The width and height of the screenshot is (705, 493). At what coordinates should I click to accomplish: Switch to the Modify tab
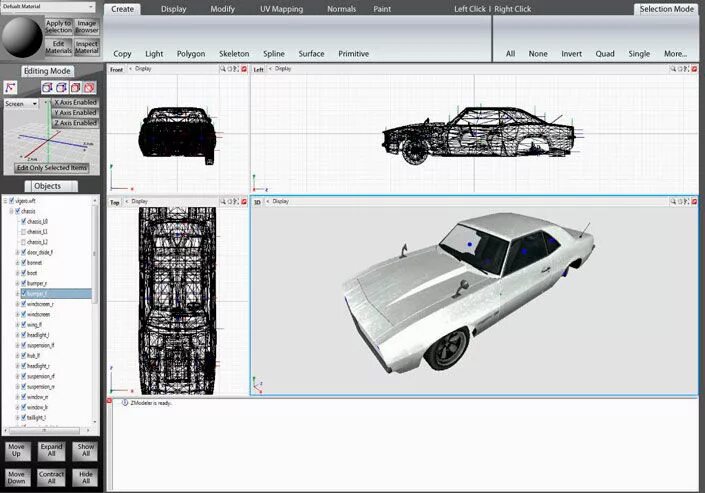222,9
